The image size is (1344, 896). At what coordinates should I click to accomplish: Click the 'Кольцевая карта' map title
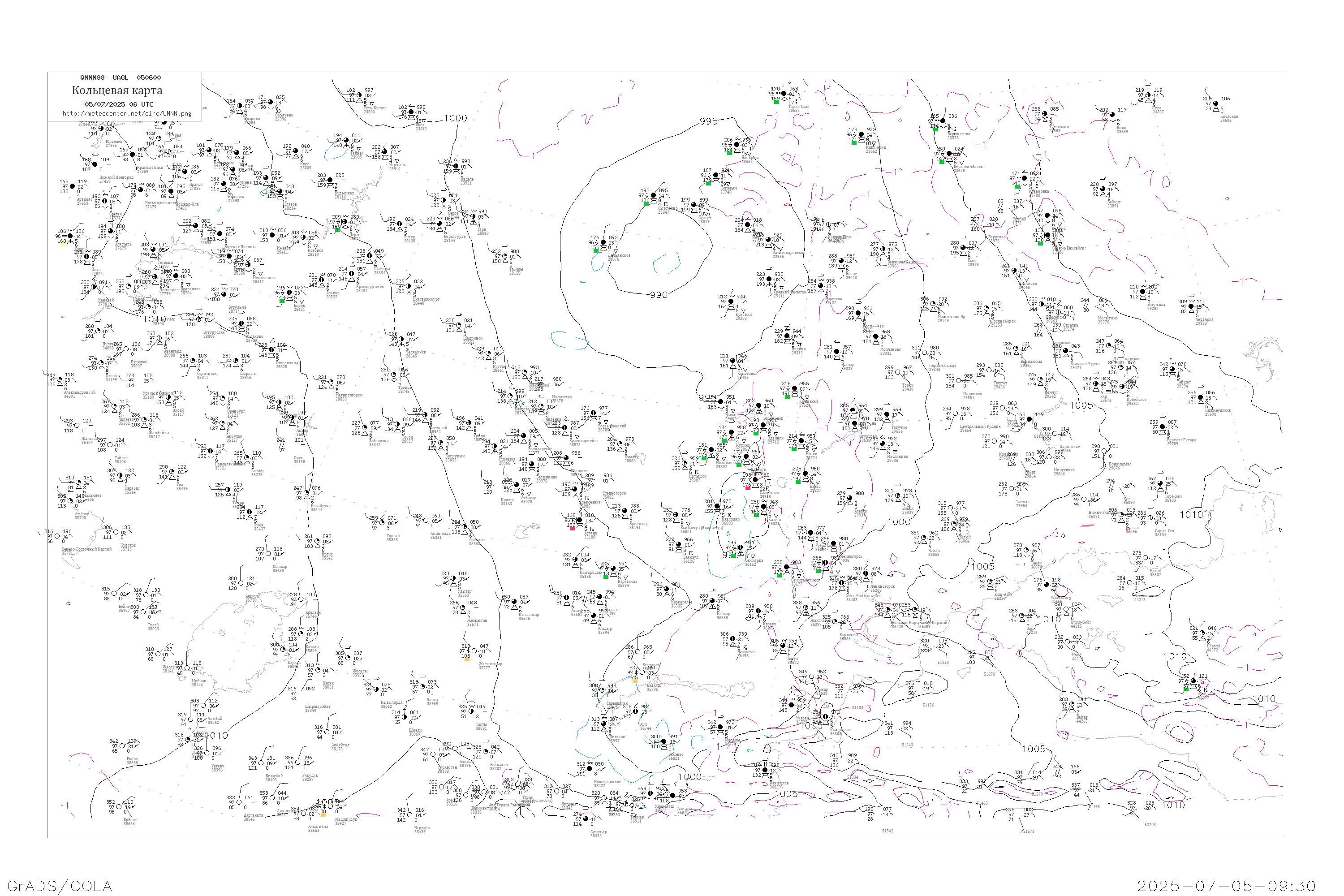click(117, 90)
